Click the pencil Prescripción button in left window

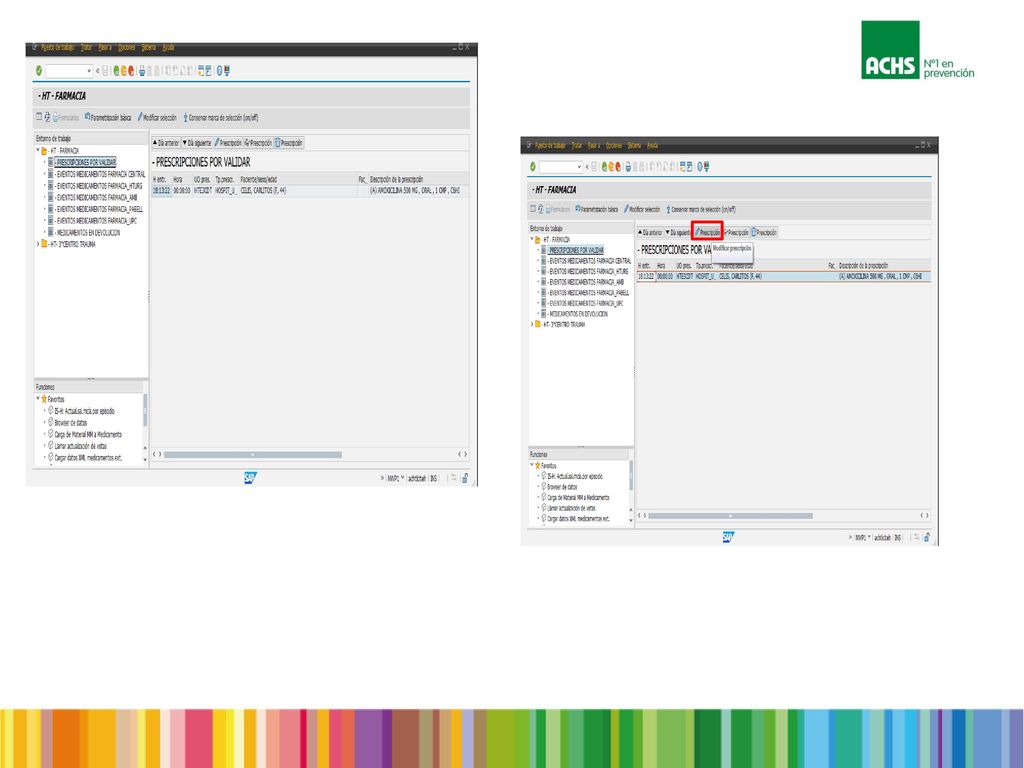pyautogui.click(x=228, y=143)
